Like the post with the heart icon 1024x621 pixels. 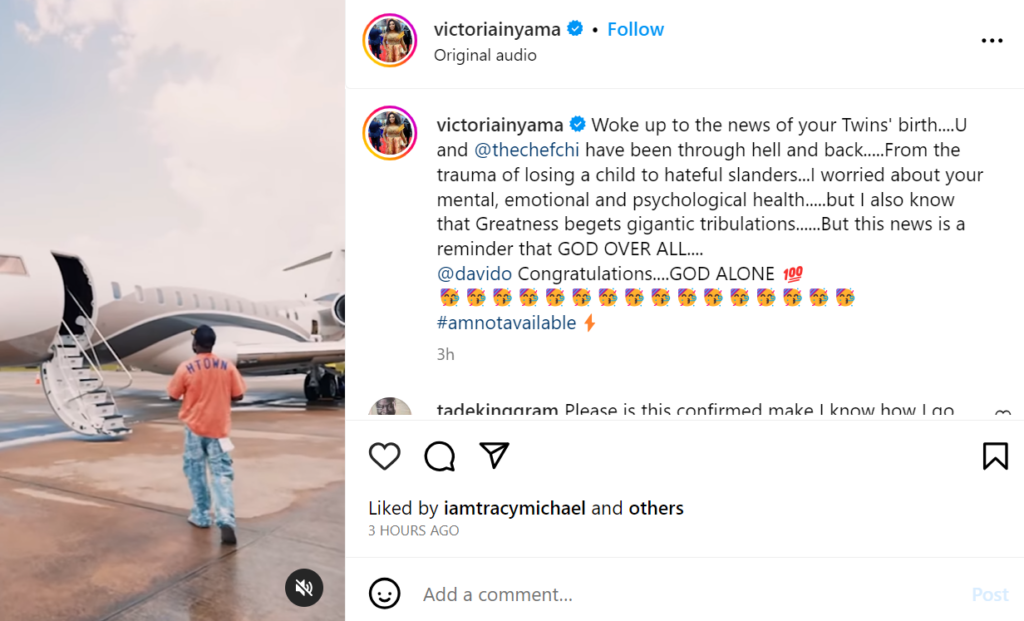pyautogui.click(x=384, y=456)
